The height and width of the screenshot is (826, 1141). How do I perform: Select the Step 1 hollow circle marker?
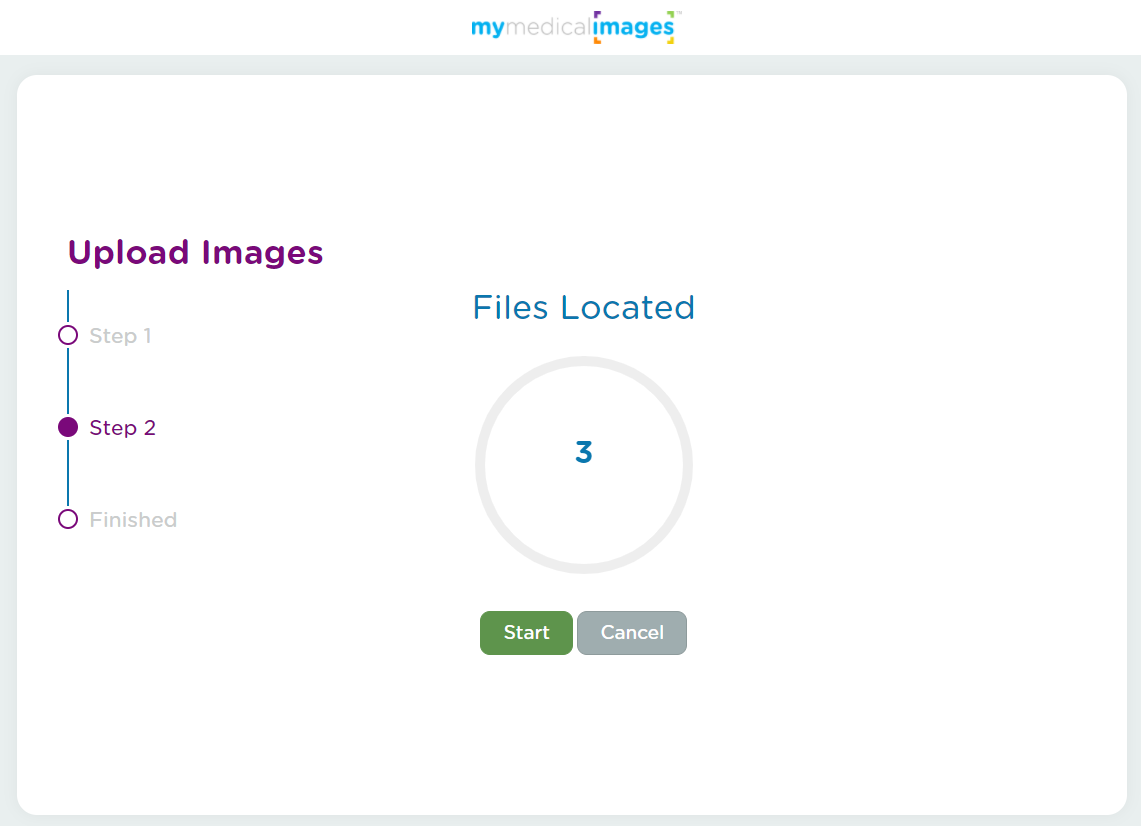click(x=68, y=335)
